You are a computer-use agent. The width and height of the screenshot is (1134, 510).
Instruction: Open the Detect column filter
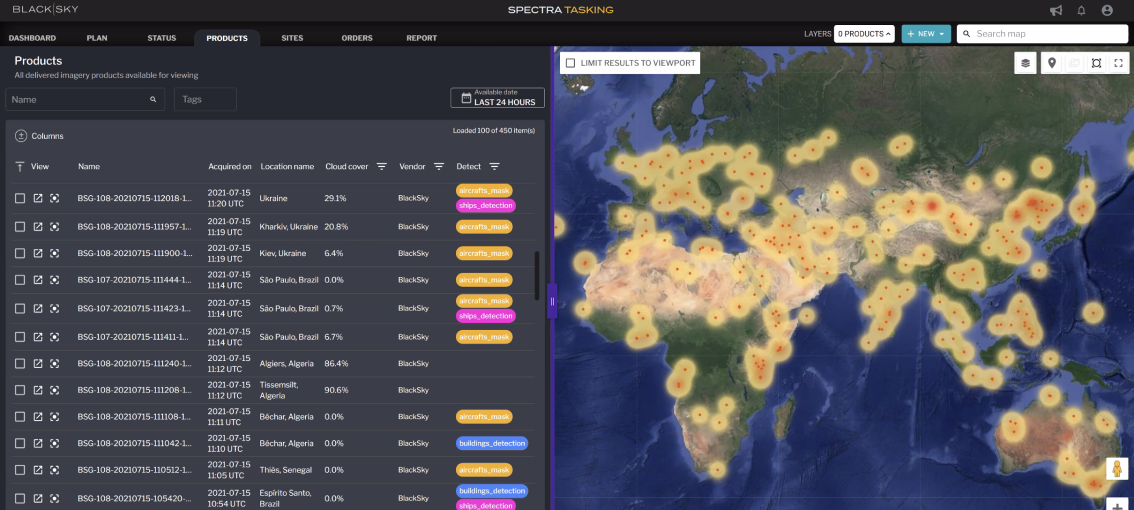coord(494,166)
